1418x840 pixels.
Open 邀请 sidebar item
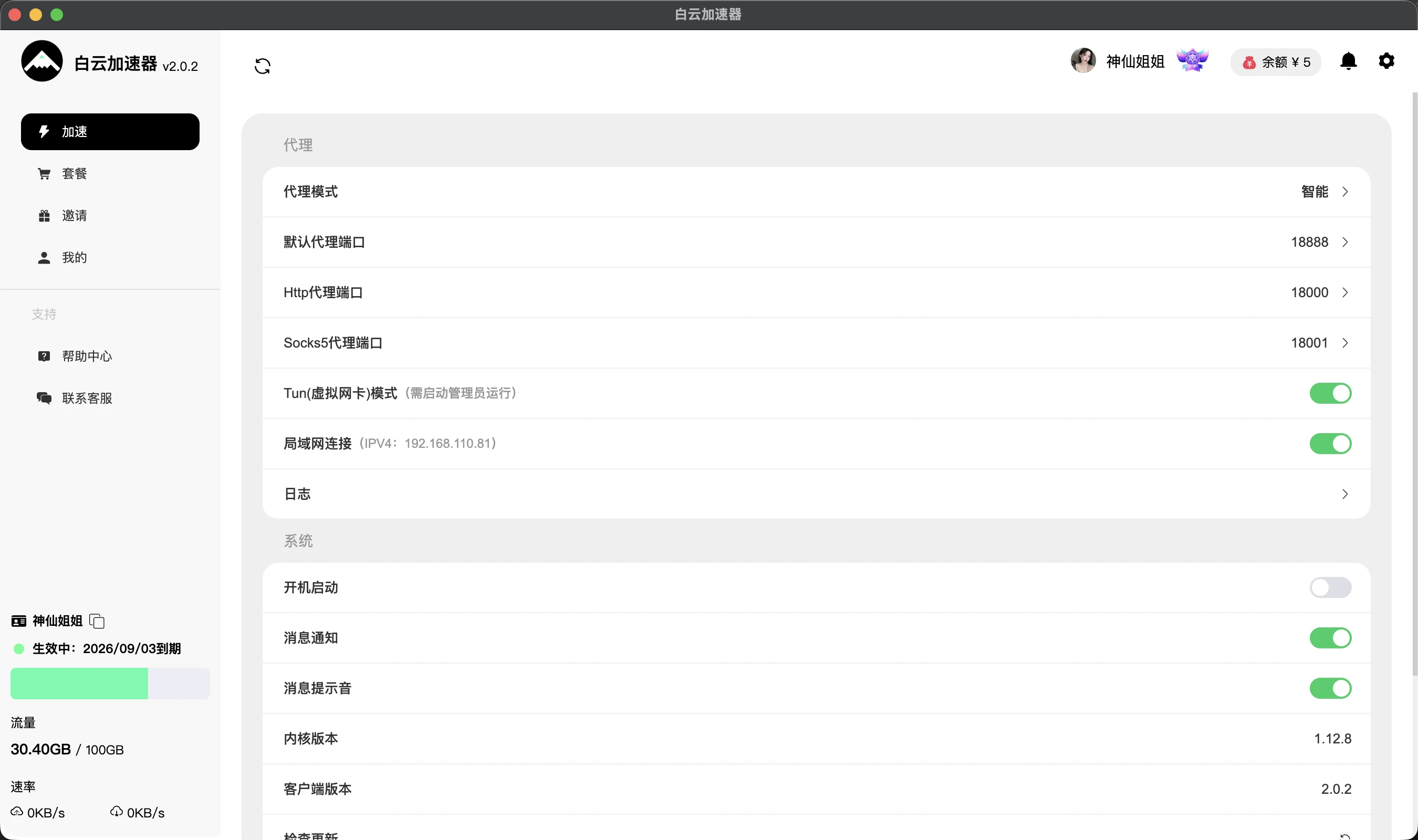click(x=74, y=215)
